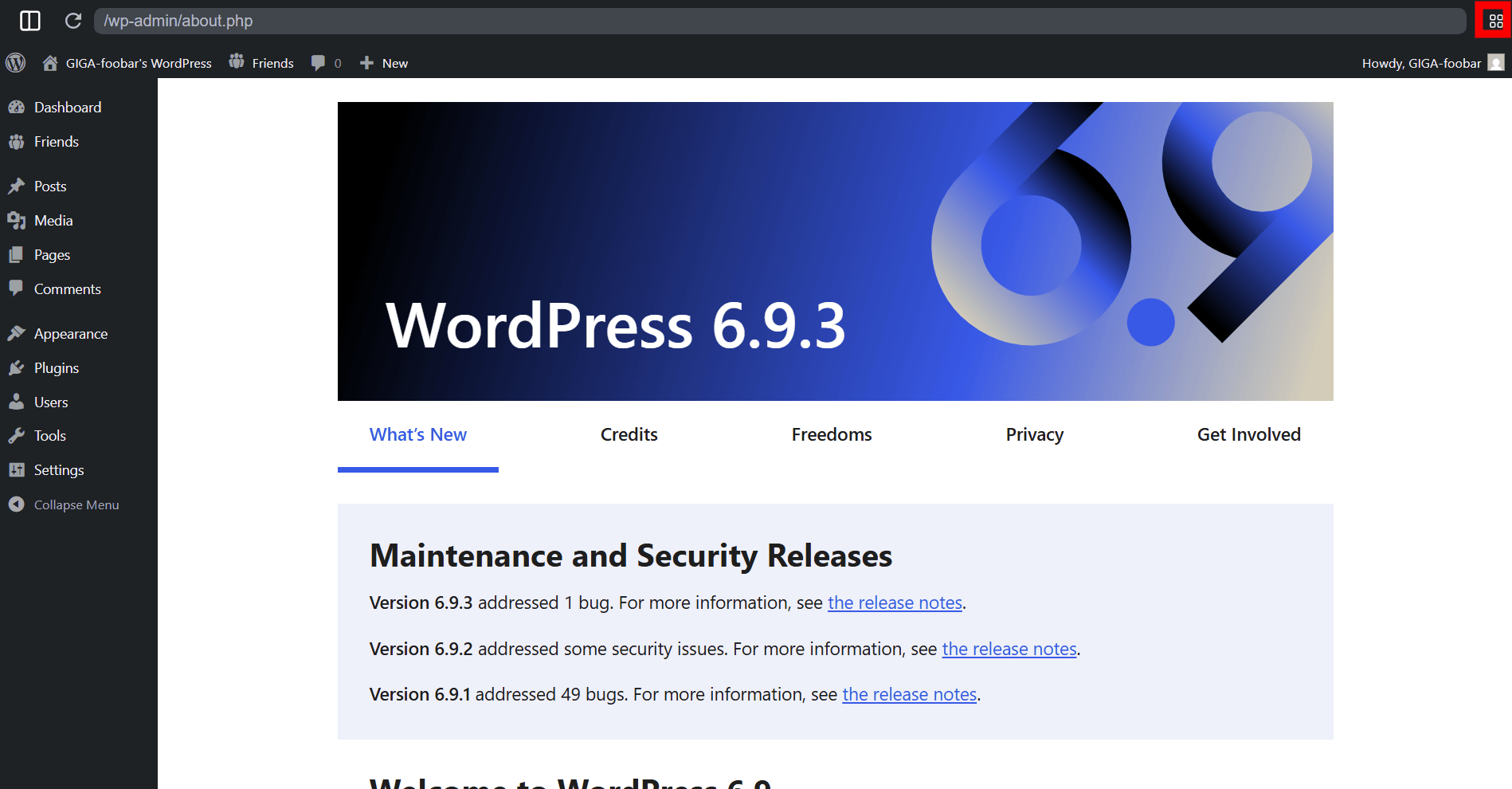The height and width of the screenshot is (789, 1512).
Task: Switch to the Credits tab
Action: [x=629, y=435]
